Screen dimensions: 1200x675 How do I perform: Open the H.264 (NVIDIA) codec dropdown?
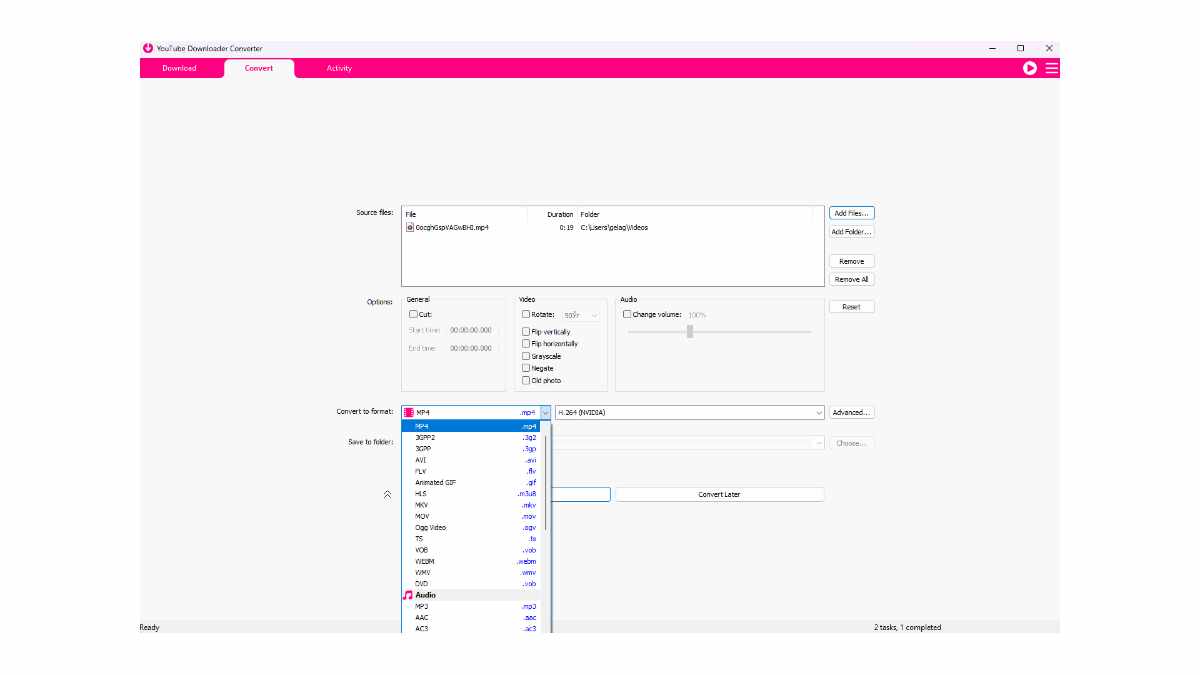click(x=690, y=412)
